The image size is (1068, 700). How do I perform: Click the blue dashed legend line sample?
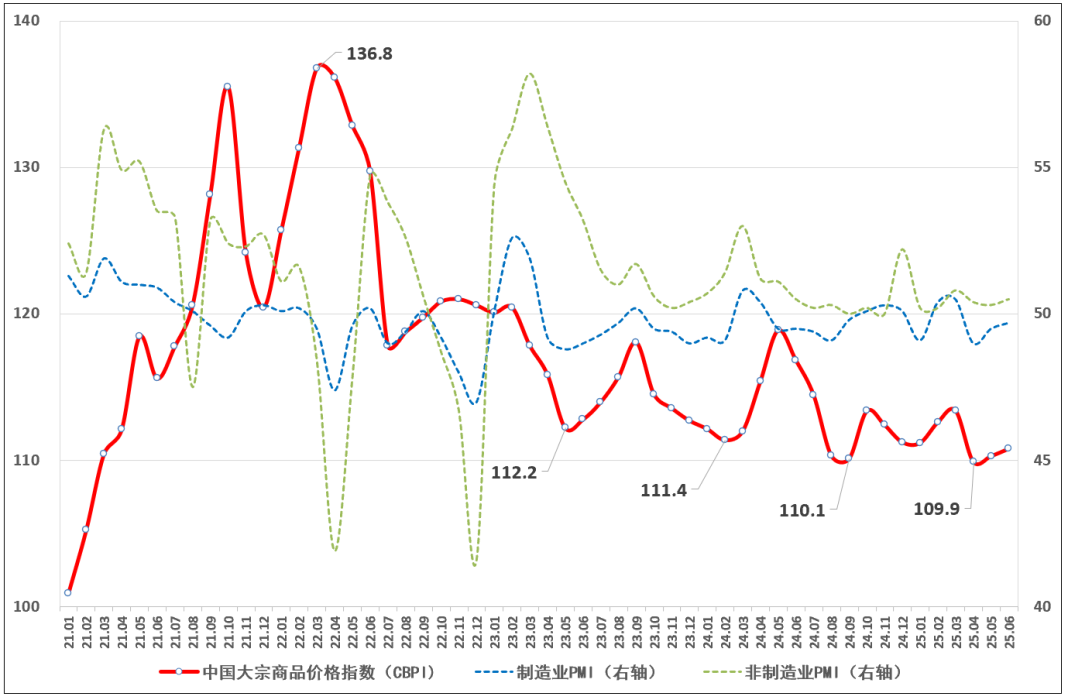[494, 672]
